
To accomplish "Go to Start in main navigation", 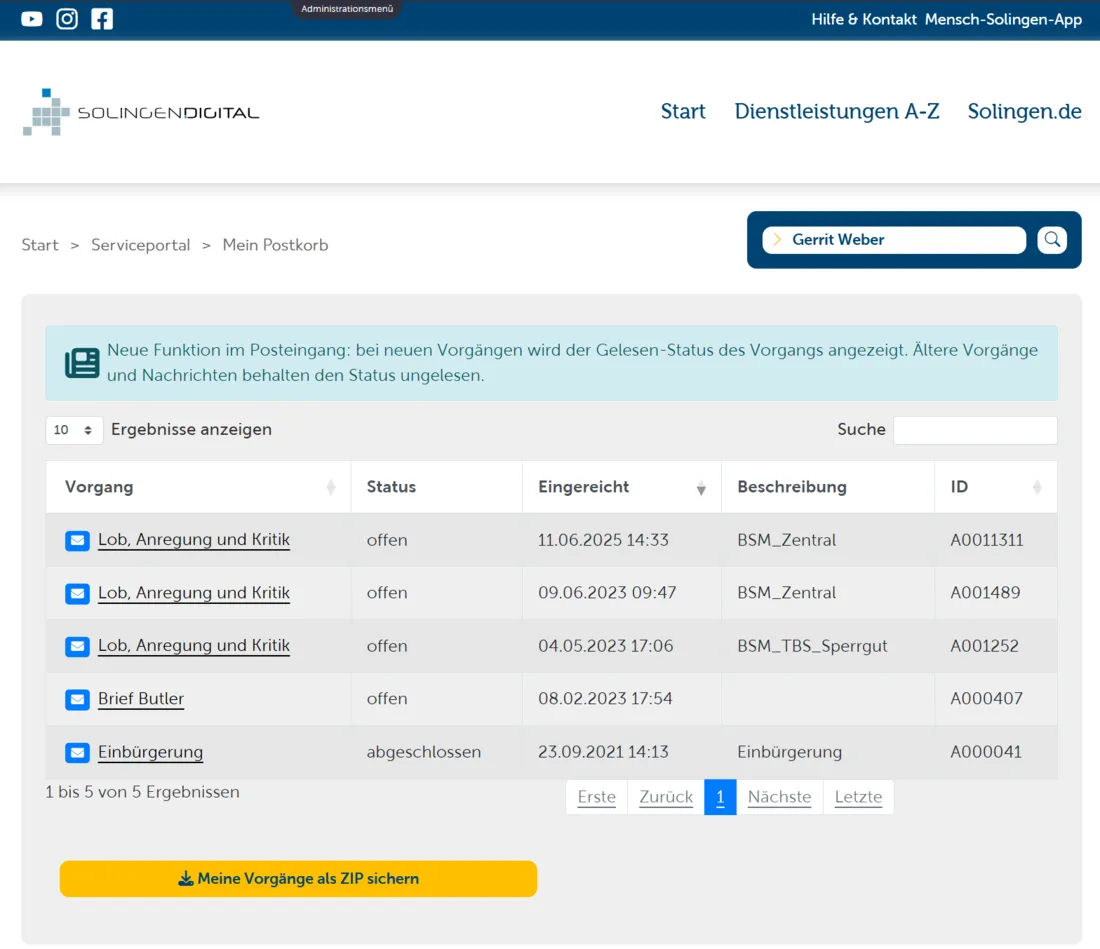I will [683, 112].
